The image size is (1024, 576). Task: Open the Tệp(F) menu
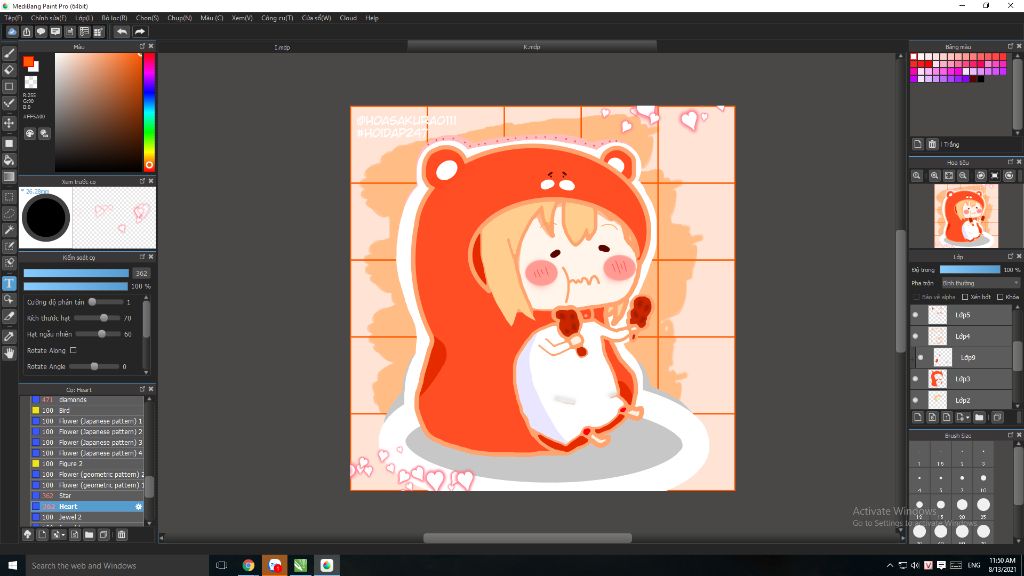[13, 18]
